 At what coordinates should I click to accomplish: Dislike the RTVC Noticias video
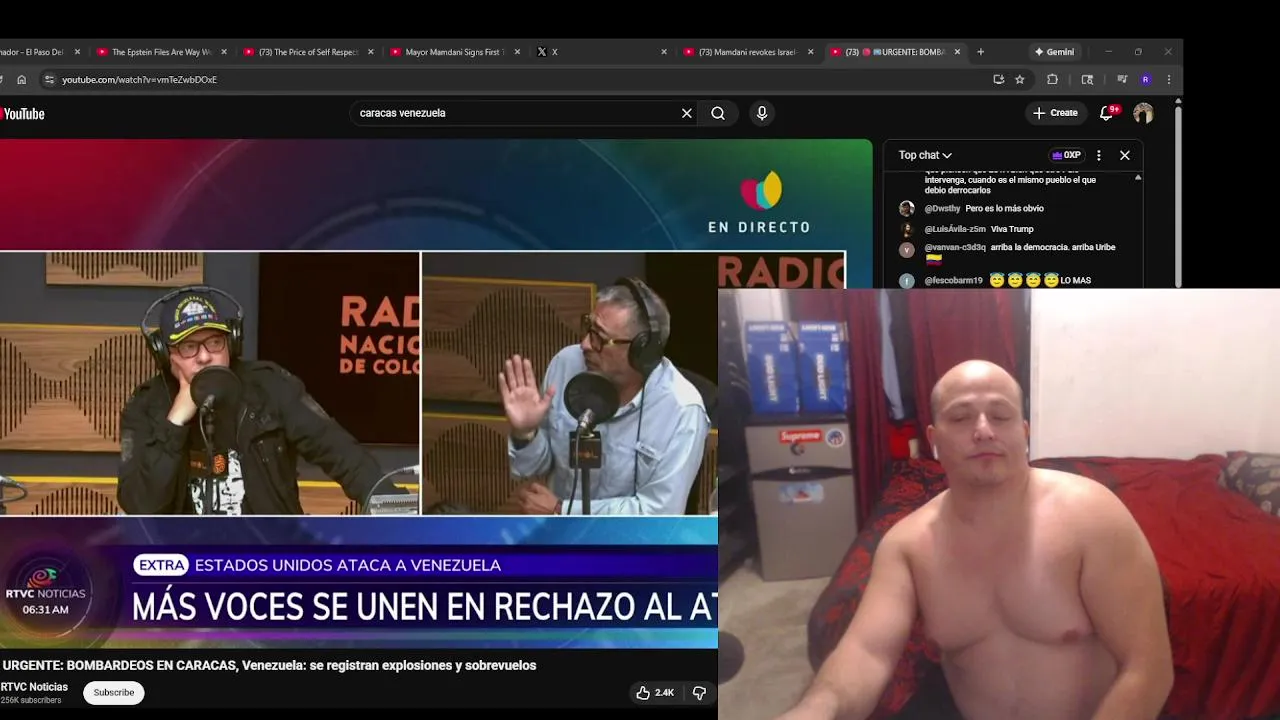click(699, 692)
